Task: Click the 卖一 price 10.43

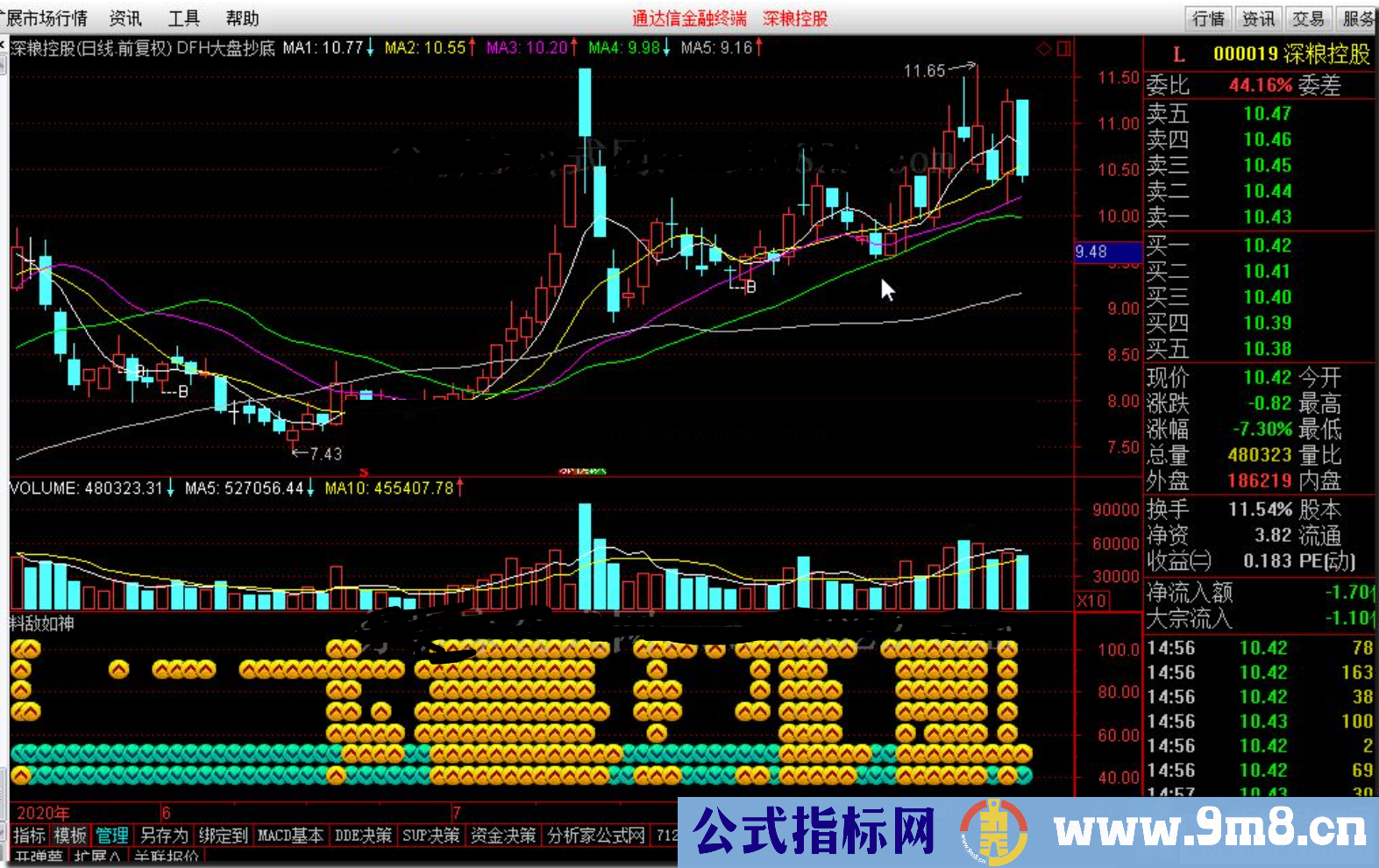Action: 1268,217
